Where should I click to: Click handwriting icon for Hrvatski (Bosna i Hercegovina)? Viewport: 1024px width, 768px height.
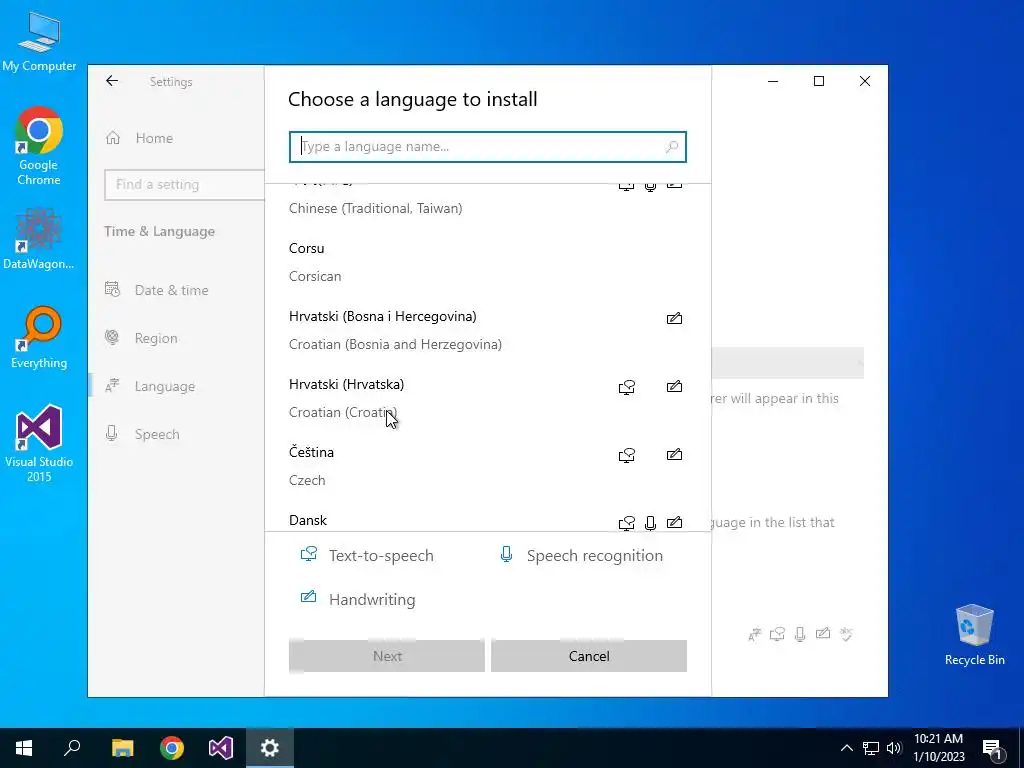[x=674, y=319]
